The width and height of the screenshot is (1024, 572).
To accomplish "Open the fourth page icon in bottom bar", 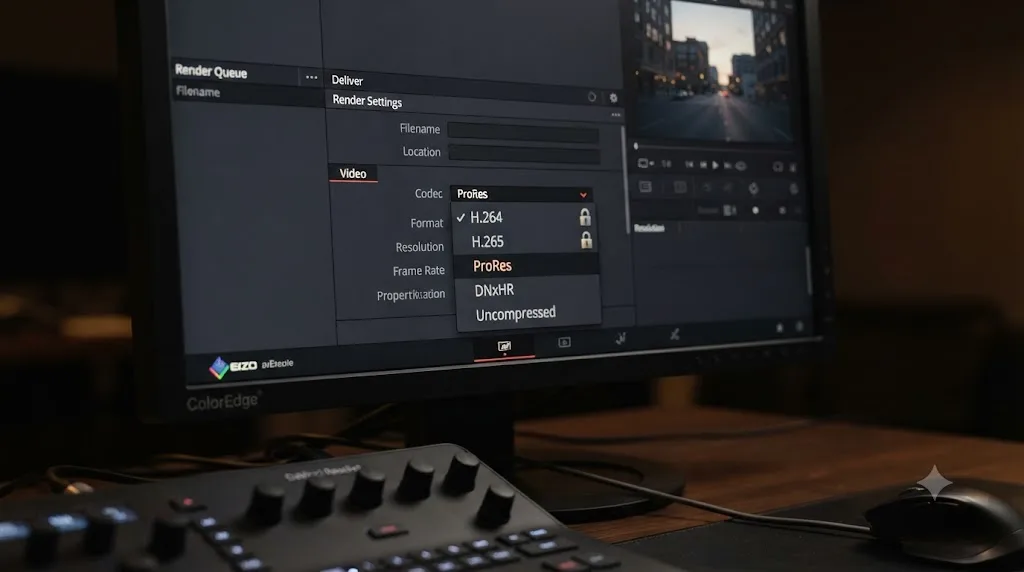I will pyautogui.click(x=675, y=334).
